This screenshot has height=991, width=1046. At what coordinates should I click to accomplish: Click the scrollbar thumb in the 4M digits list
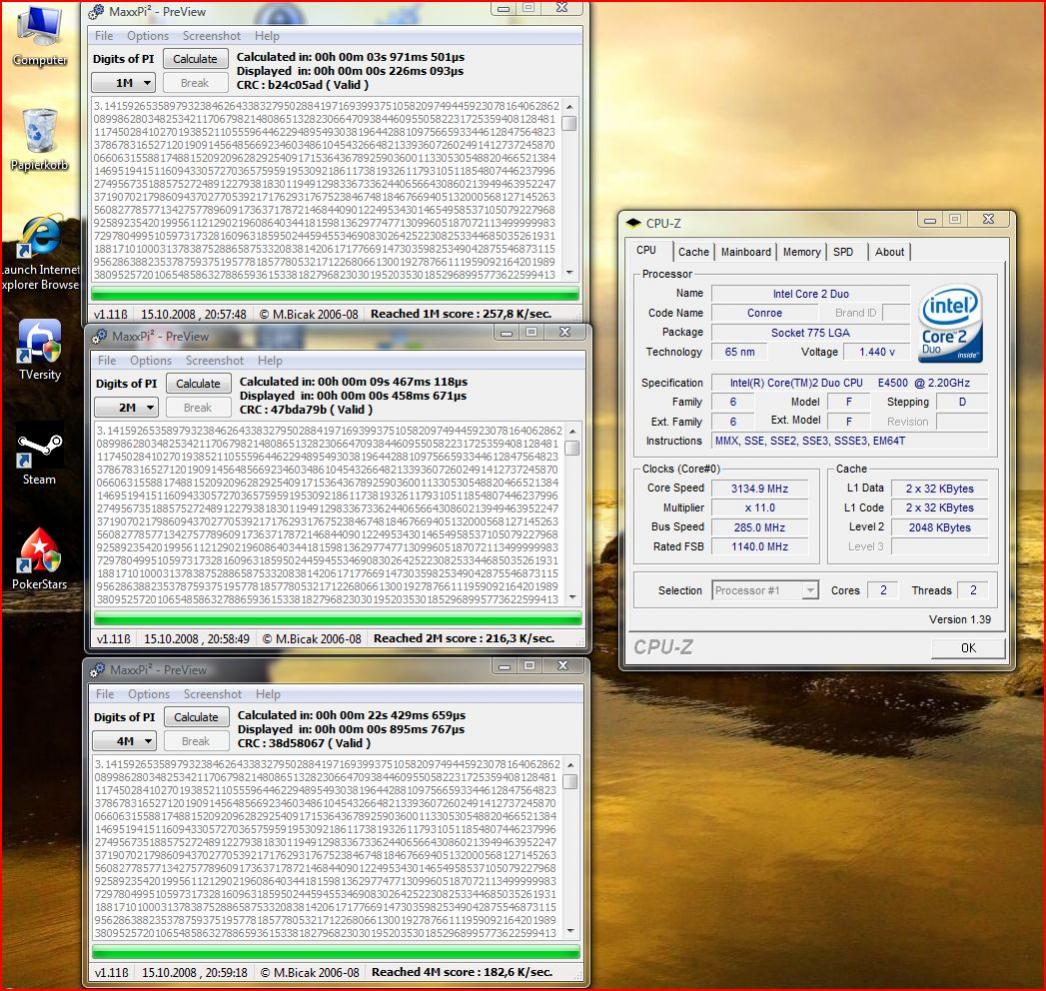click(570, 780)
